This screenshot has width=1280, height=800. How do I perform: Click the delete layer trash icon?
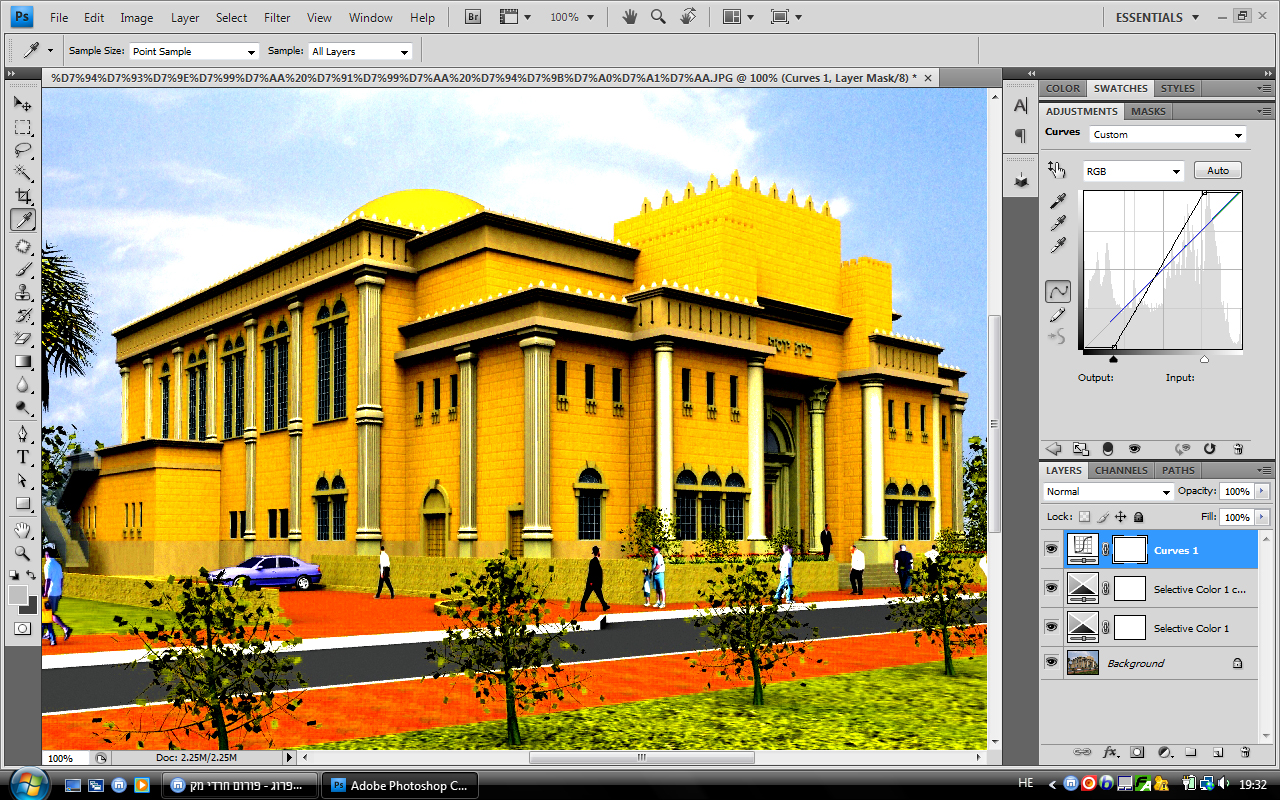pos(1245,751)
